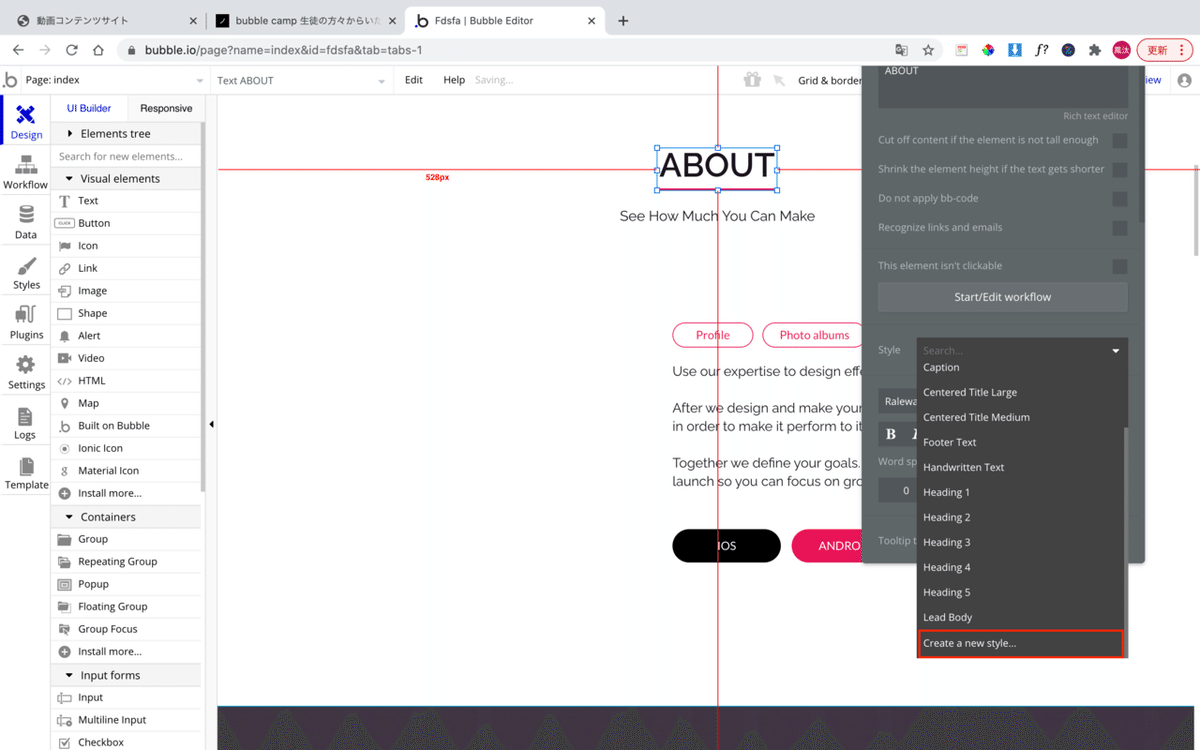The width and height of the screenshot is (1200, 750).
Task: Collapse left panel with arrow handle
Action: point(211,425)
